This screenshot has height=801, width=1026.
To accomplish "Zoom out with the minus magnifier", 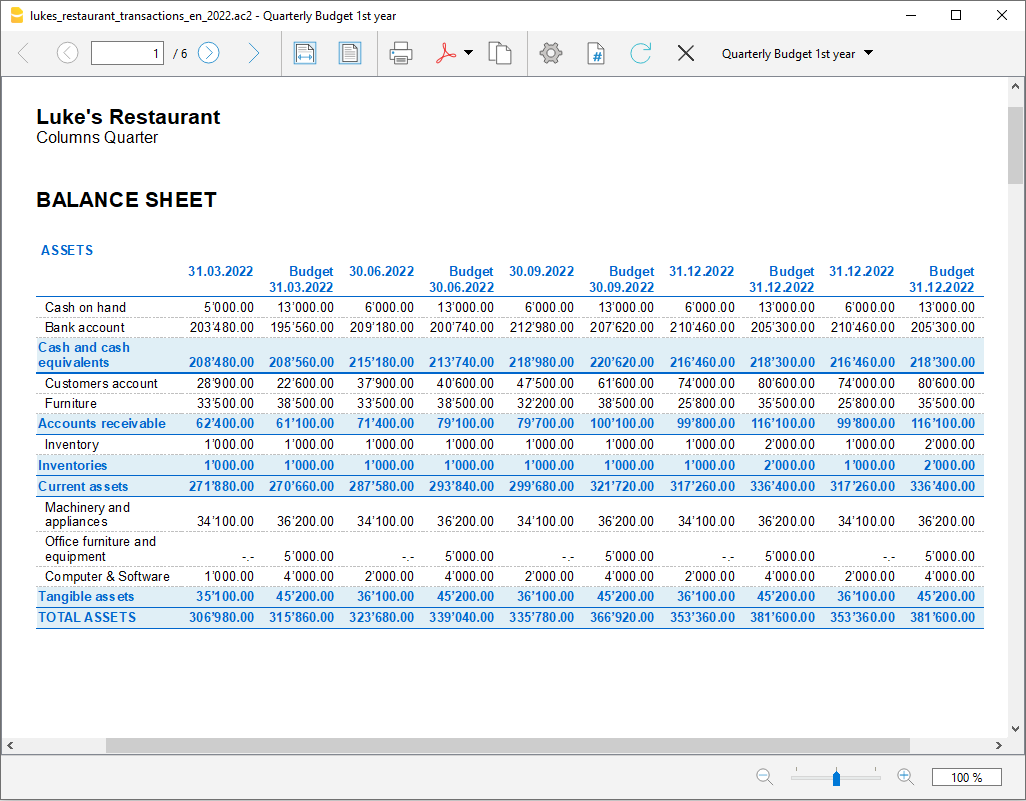I will [x=765, y=776].
